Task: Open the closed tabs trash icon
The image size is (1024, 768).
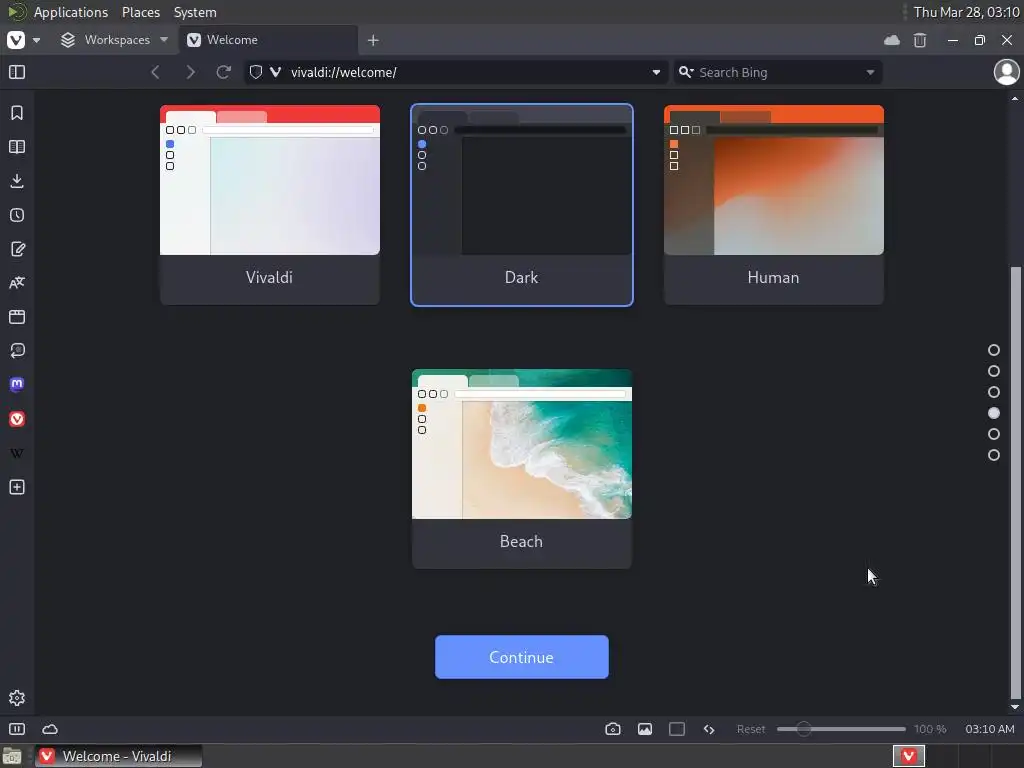Action: pos(920,40)
